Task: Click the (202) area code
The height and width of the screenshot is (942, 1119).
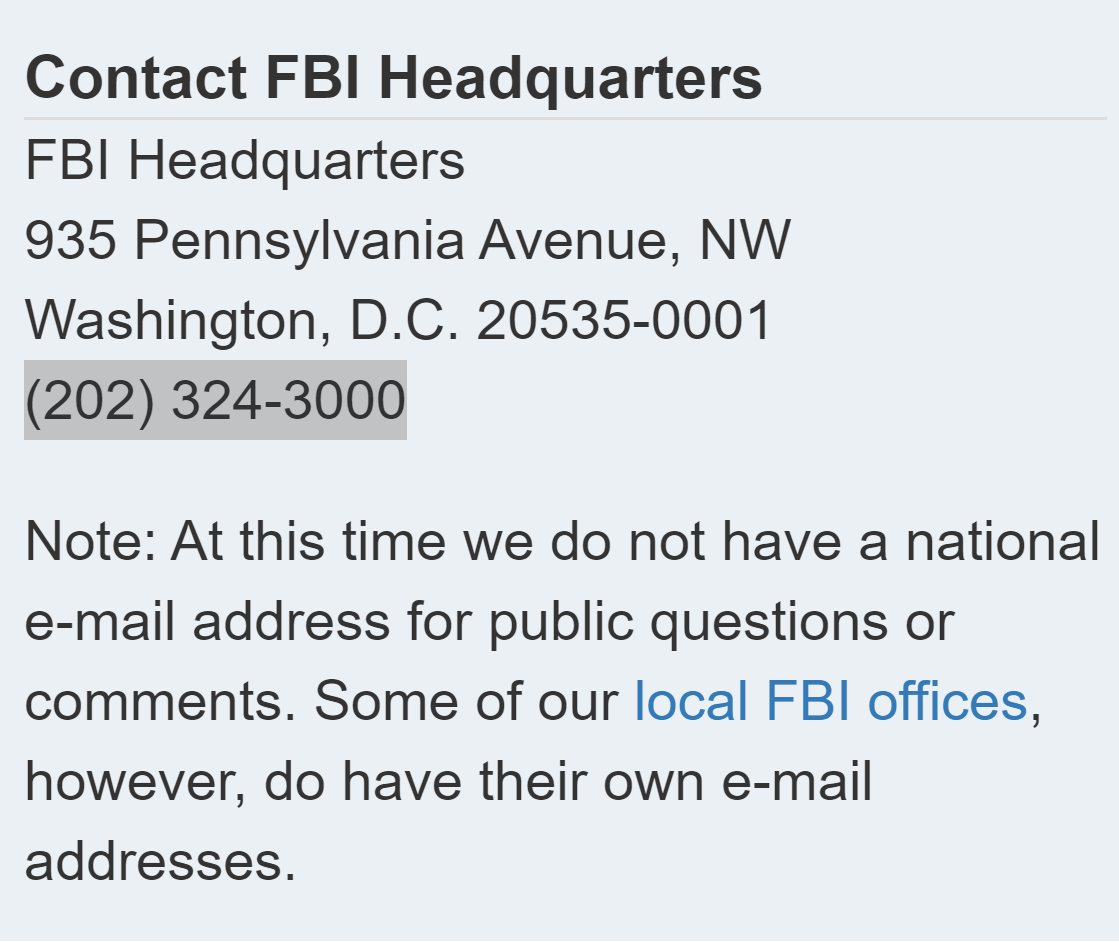Action: pos(90,400)
